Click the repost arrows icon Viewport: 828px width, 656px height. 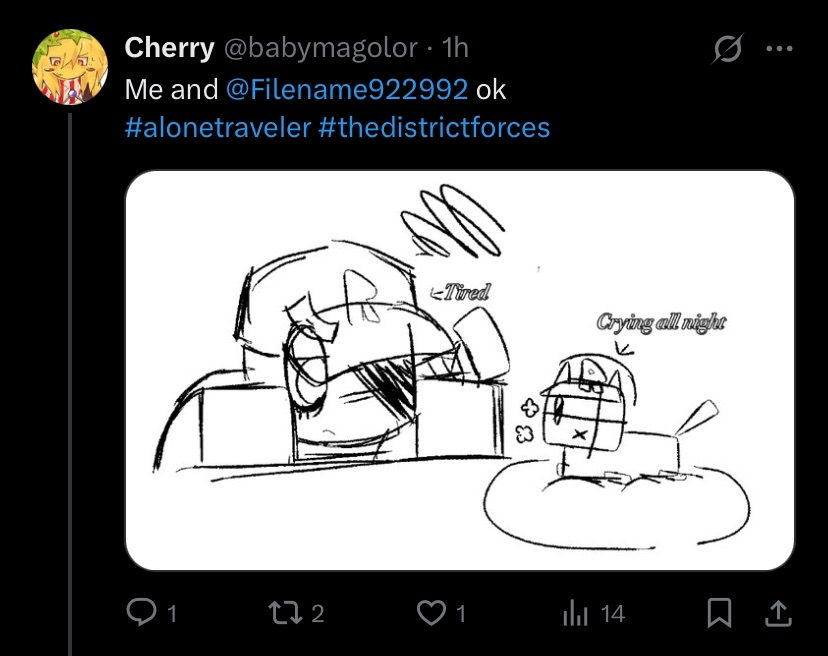tap(285, 613)
